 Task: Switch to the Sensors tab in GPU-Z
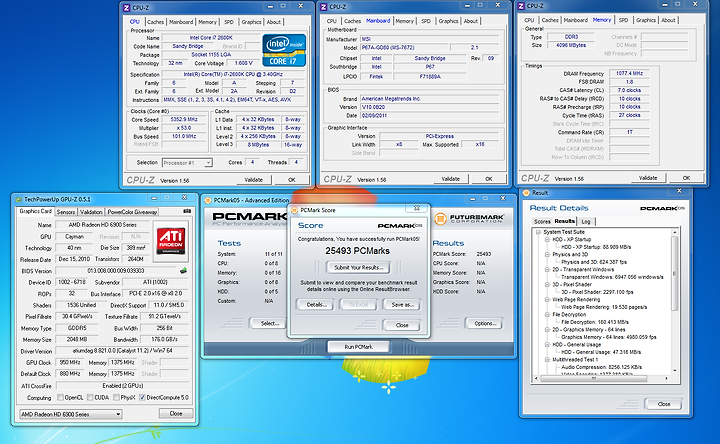(x=66, y=212)
